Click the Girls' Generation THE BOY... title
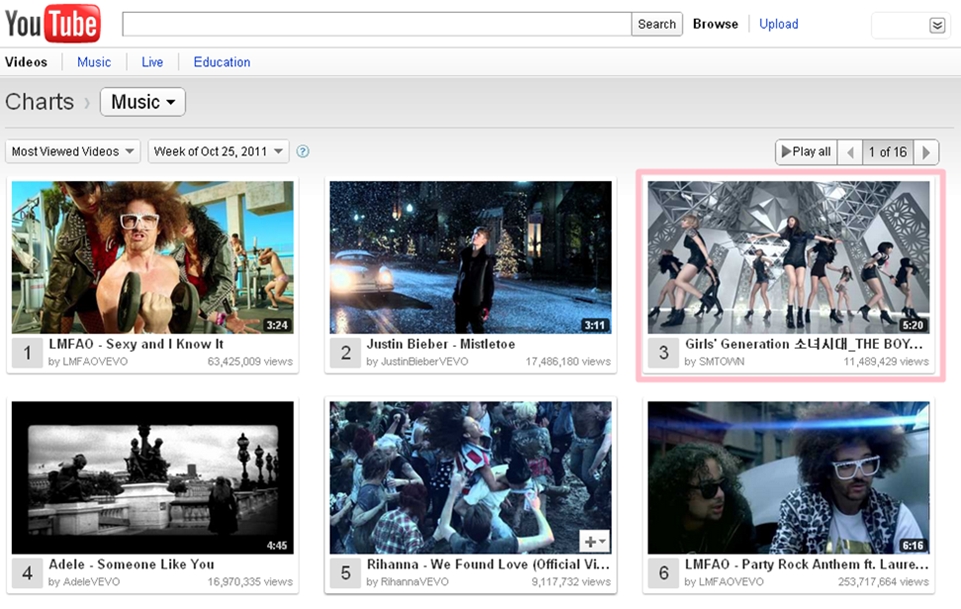The height and width of the screenshot is (609, 961). pos(803,344)
